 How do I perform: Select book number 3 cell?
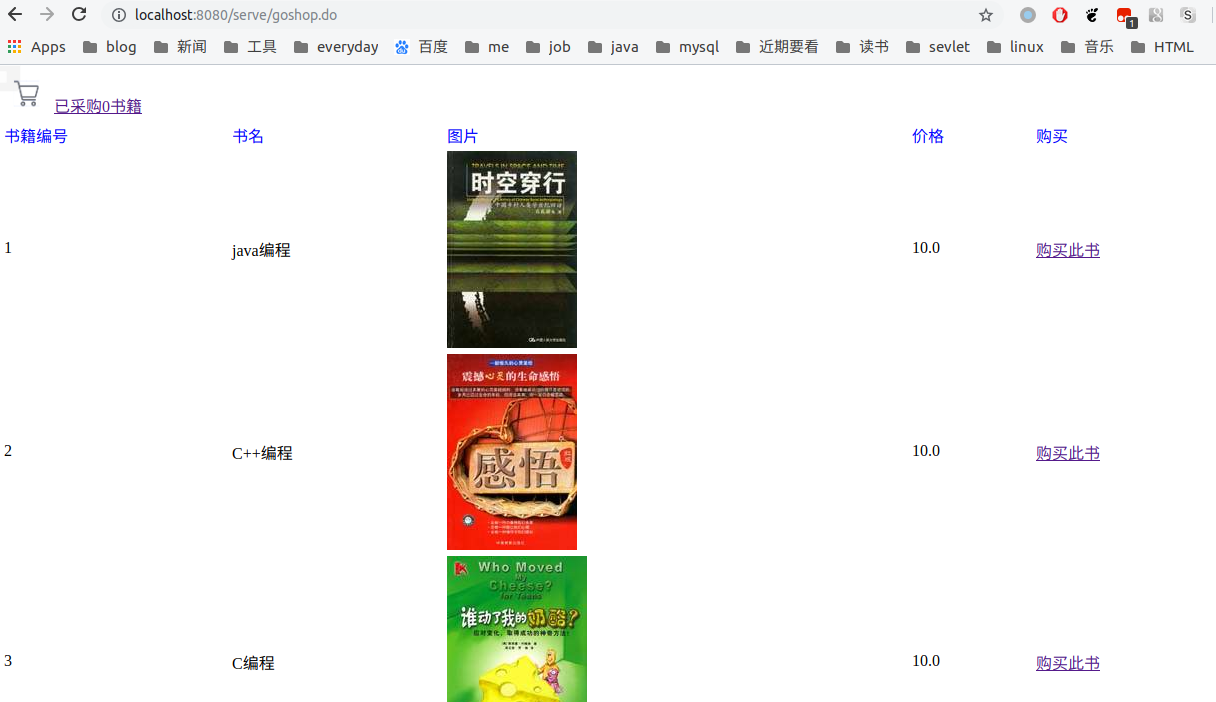coord(8,661)
